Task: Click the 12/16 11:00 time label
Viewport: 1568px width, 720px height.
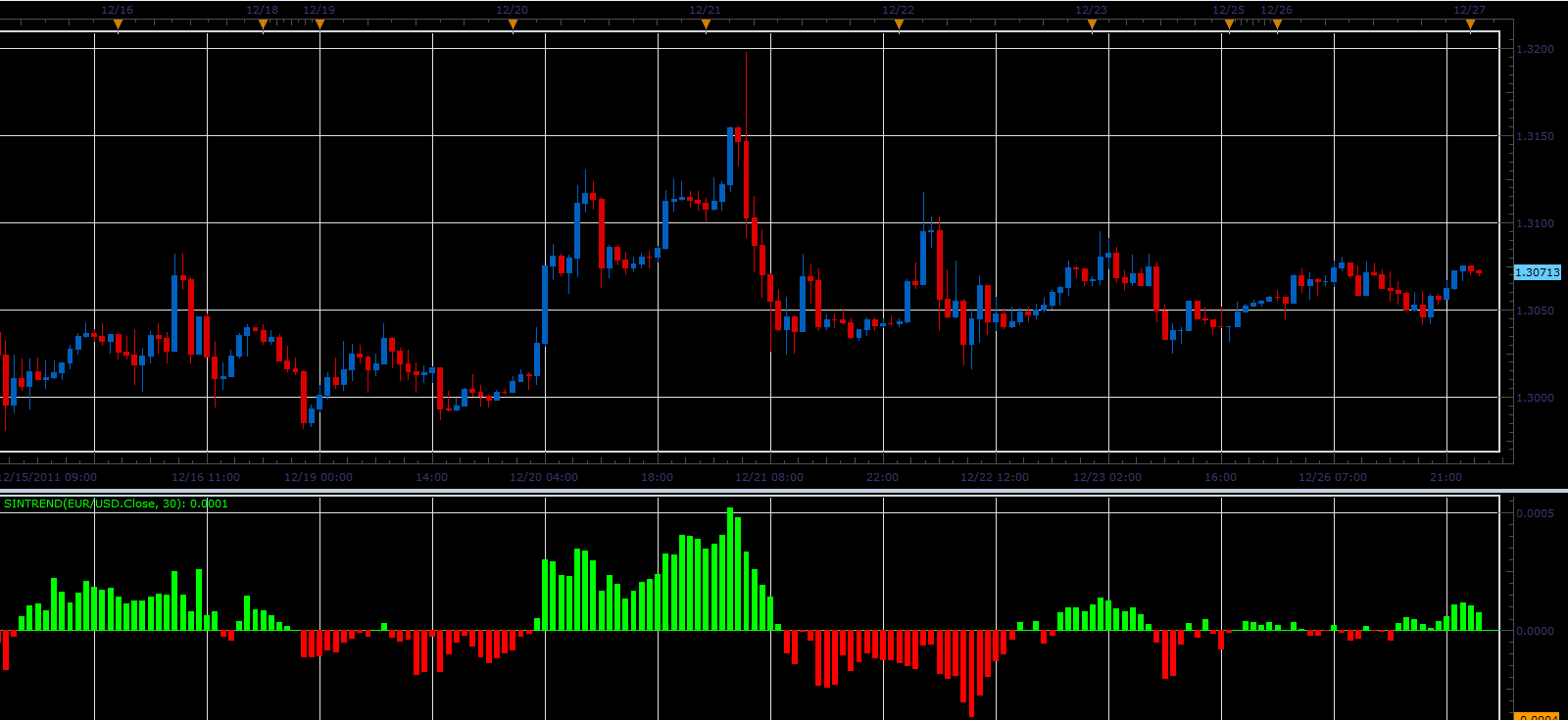Action: (x=206, y=478)
